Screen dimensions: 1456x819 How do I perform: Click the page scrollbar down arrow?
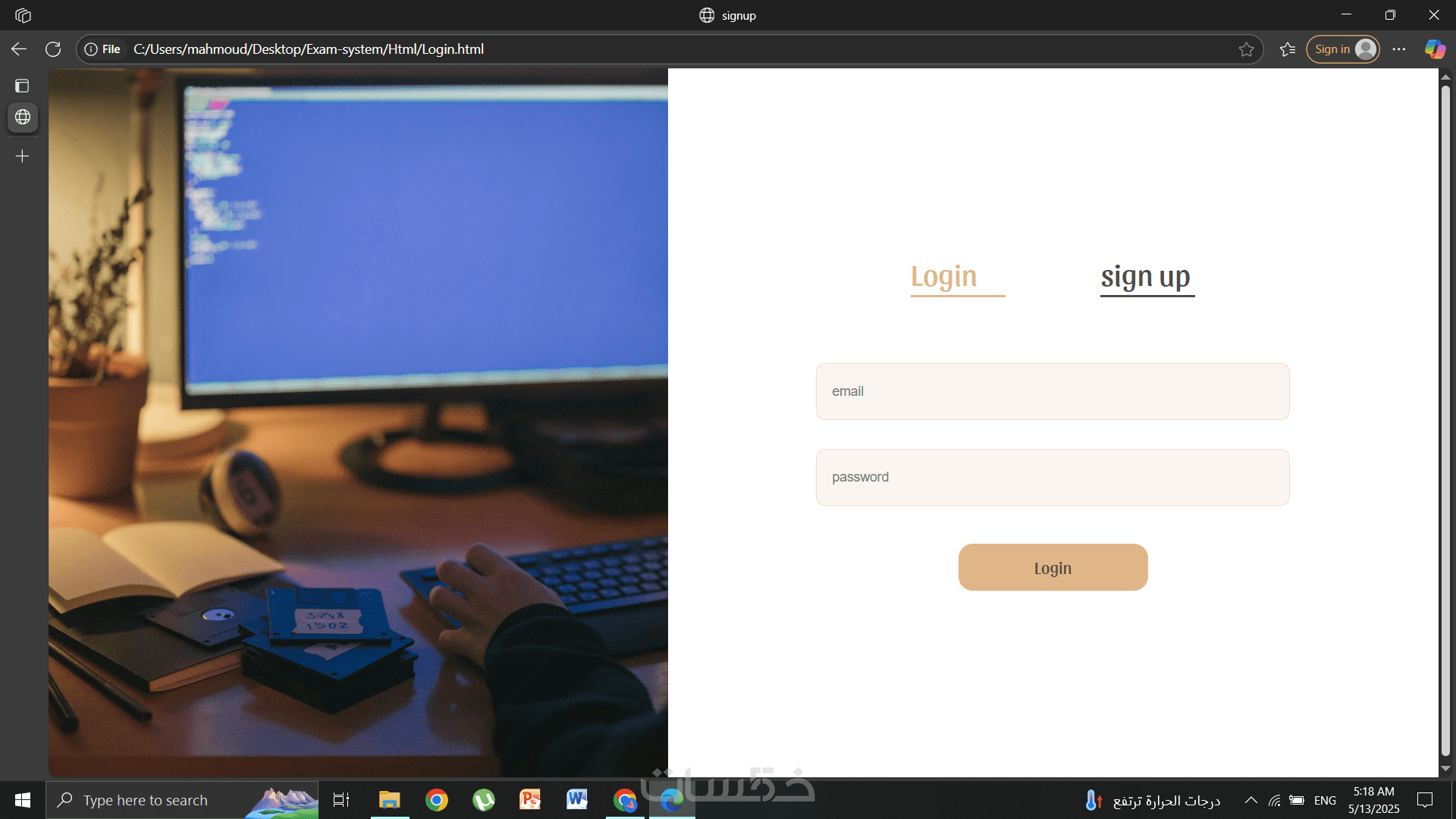pos(1445,768)
